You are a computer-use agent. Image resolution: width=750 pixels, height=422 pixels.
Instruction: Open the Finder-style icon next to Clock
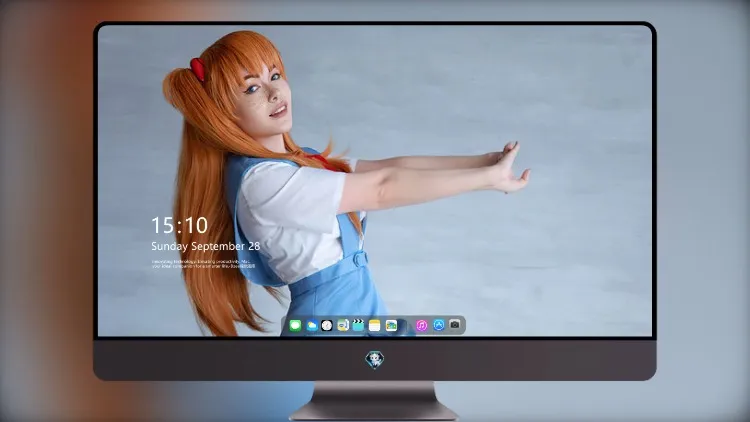[342, 326]
